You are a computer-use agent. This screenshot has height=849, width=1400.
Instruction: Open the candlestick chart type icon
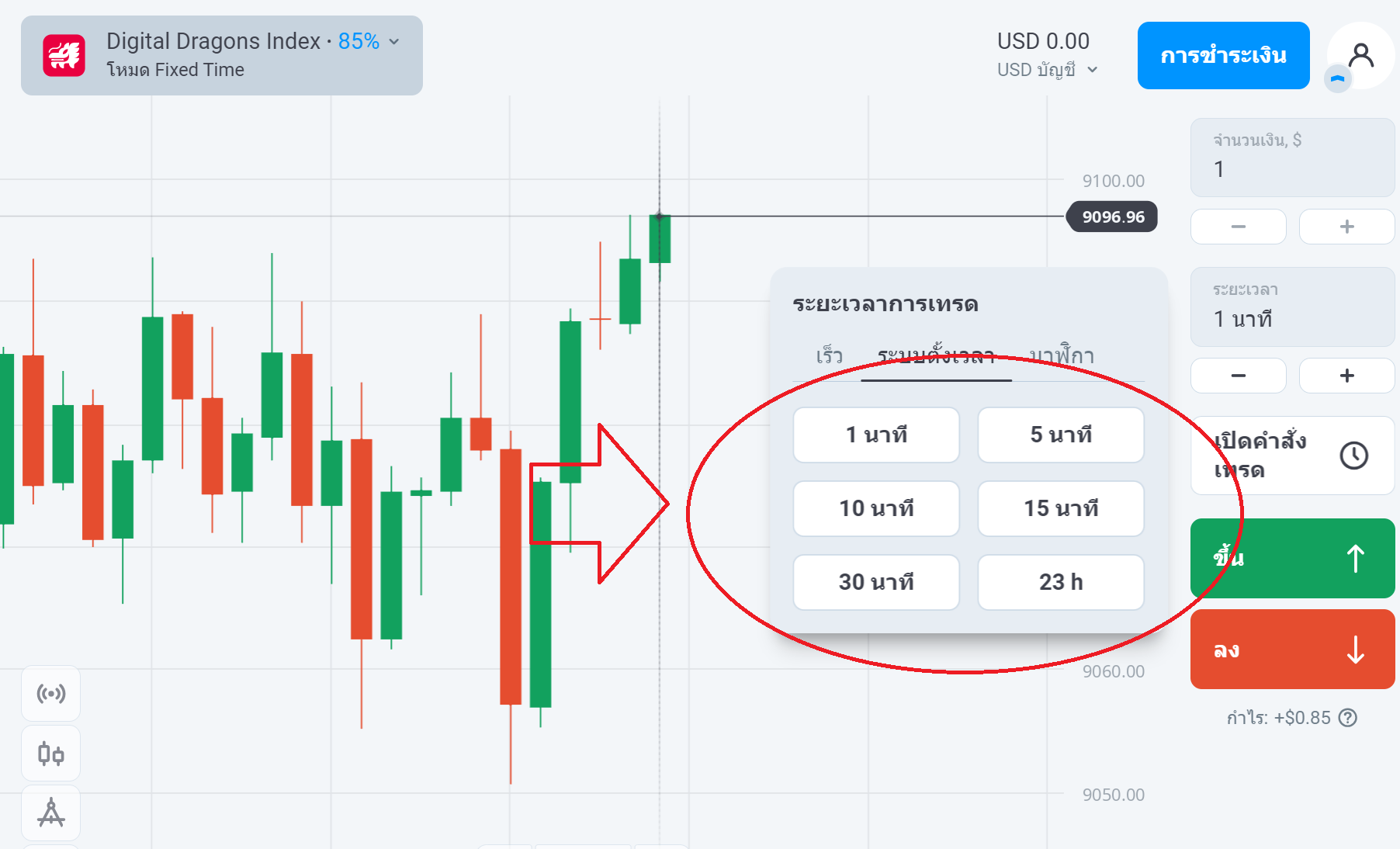(x=50, y=754)
